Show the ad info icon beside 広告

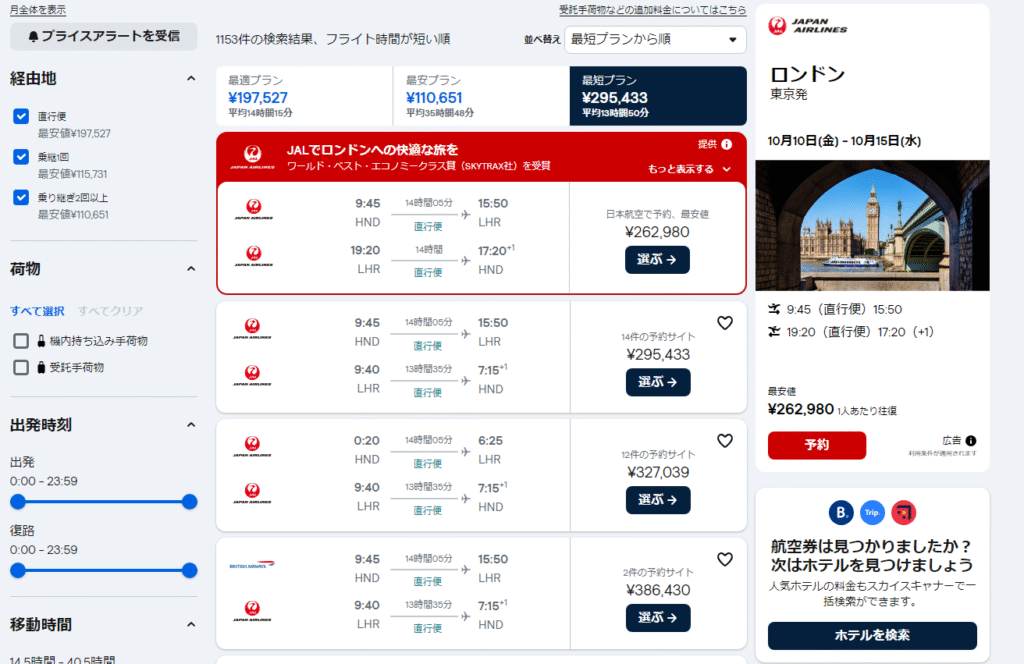[x=971, y=441]
